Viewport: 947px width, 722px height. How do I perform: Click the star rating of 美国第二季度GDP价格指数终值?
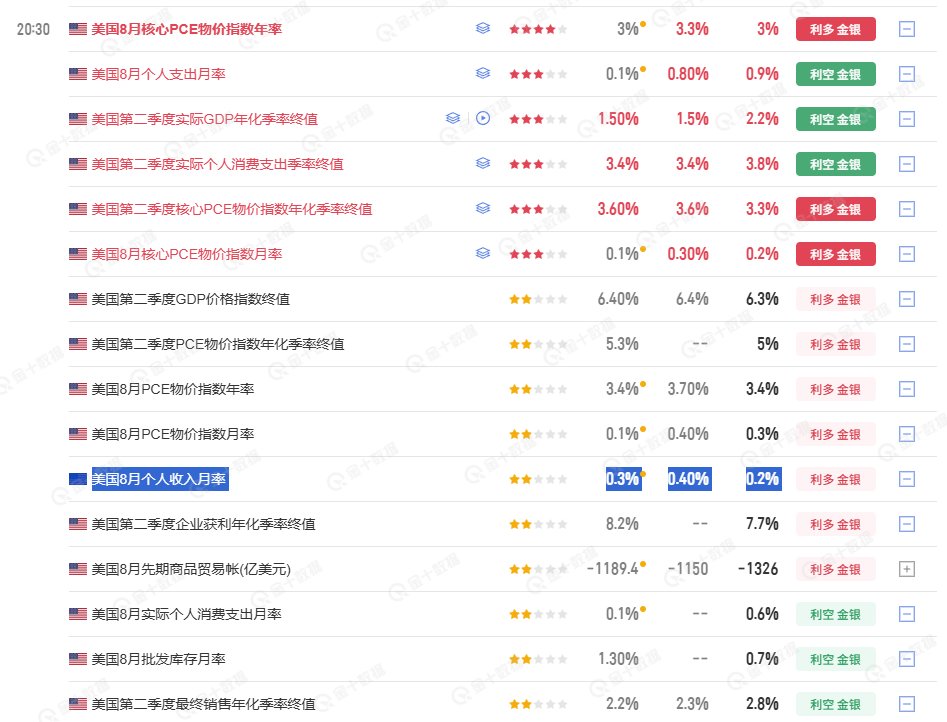[x=538, y=299]
